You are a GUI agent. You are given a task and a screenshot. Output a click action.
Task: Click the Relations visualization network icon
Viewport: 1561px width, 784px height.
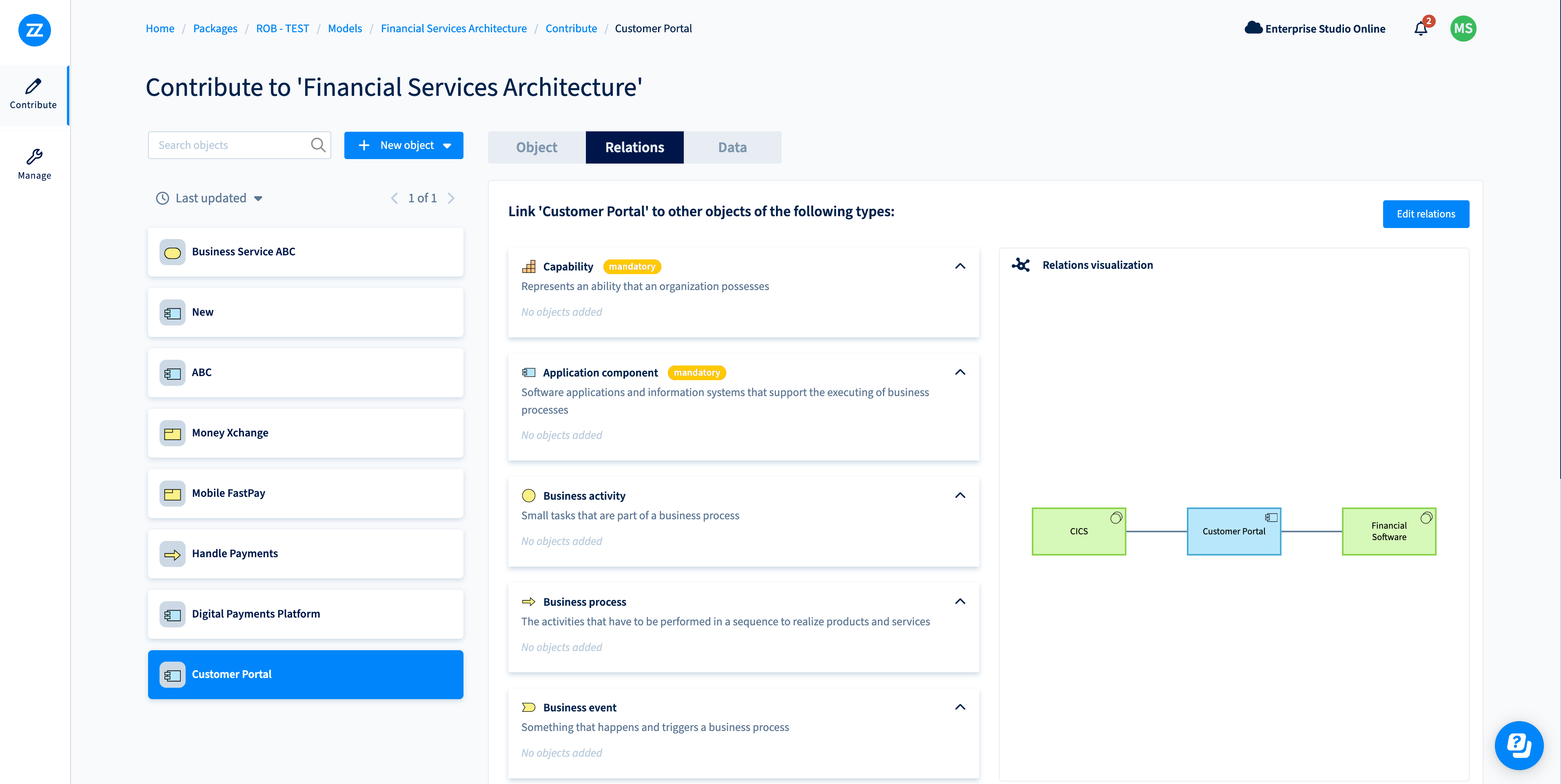[x=1021, y=265]
